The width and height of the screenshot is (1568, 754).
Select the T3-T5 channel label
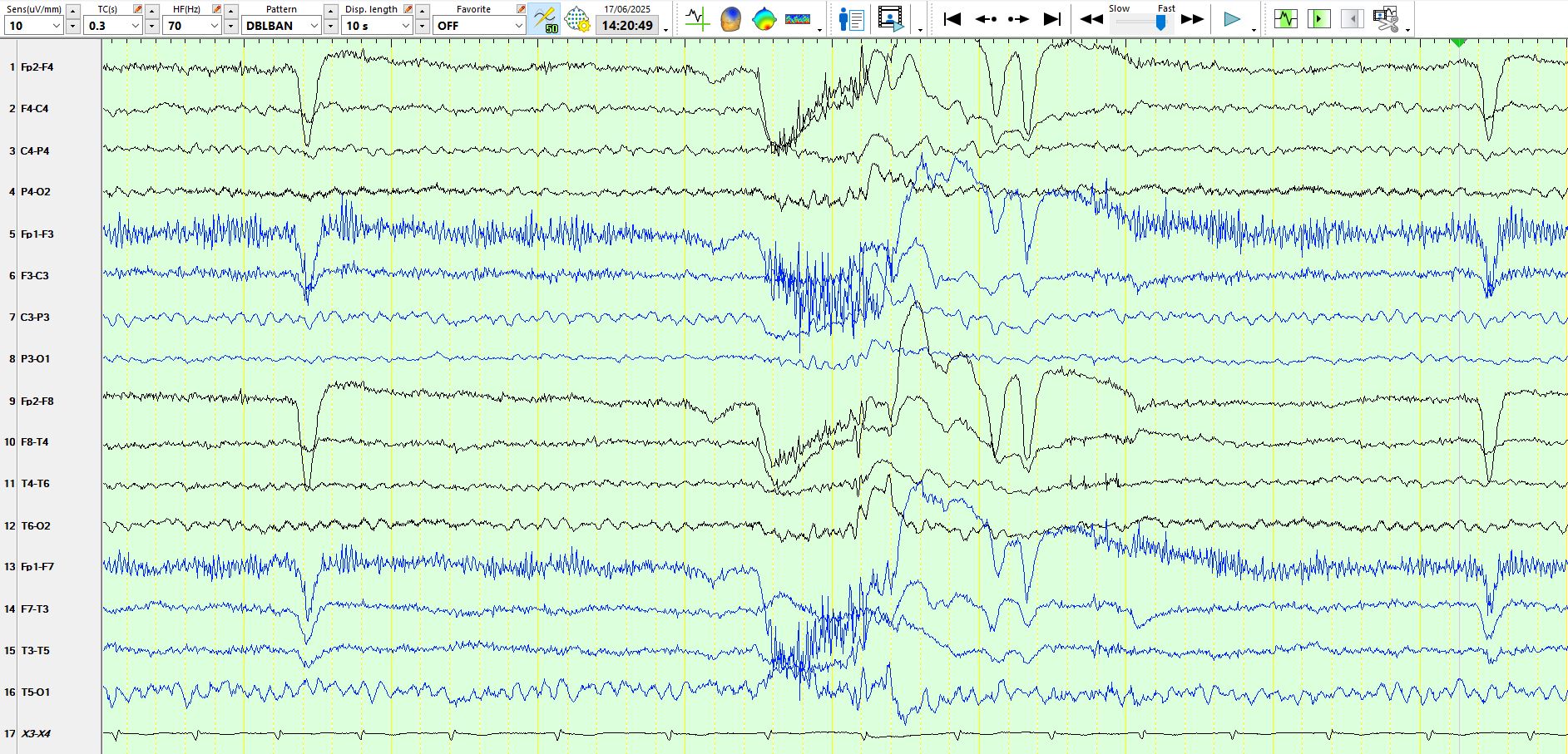pyautogui.click(x=35, y=650)
